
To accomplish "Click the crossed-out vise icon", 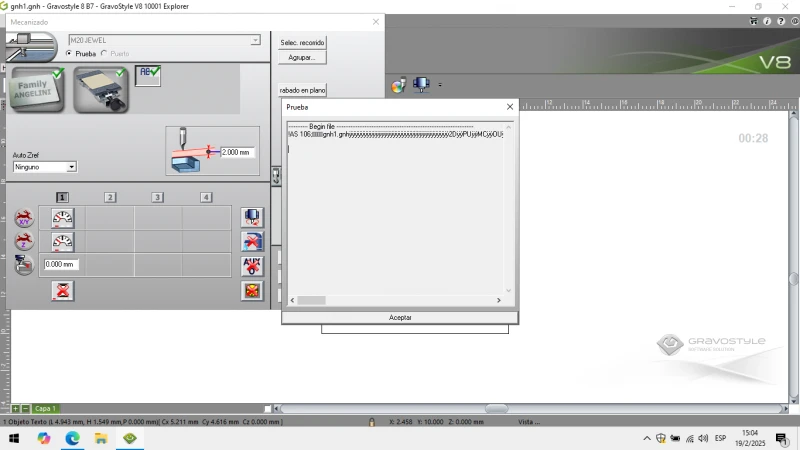I will (252, 242).
